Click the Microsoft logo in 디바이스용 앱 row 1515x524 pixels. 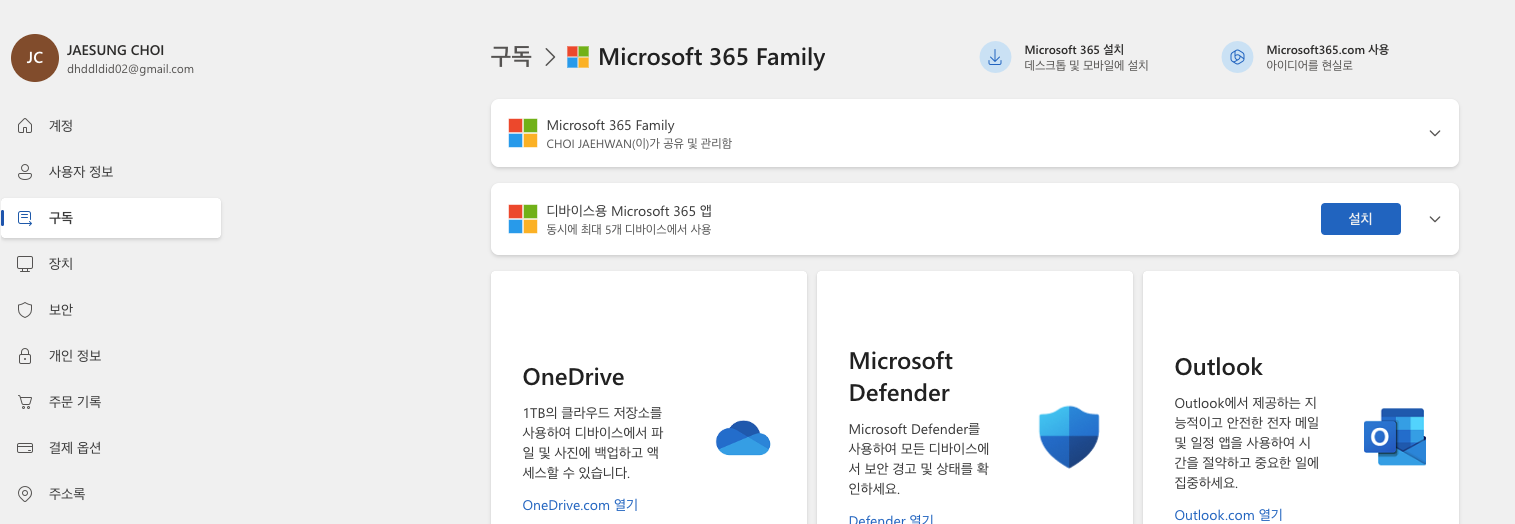click(x=523, y=219)
